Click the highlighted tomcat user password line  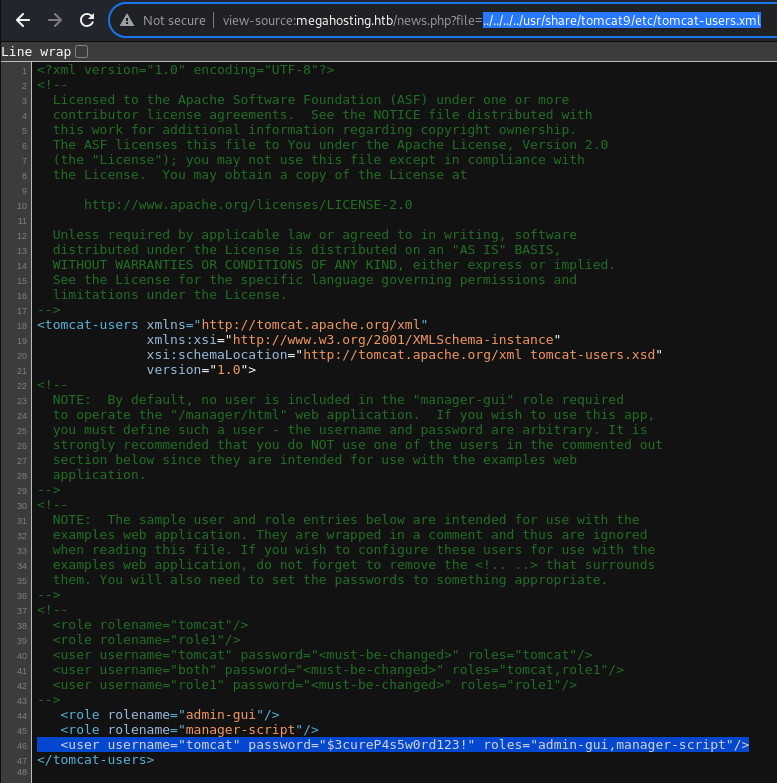(393, 745)
